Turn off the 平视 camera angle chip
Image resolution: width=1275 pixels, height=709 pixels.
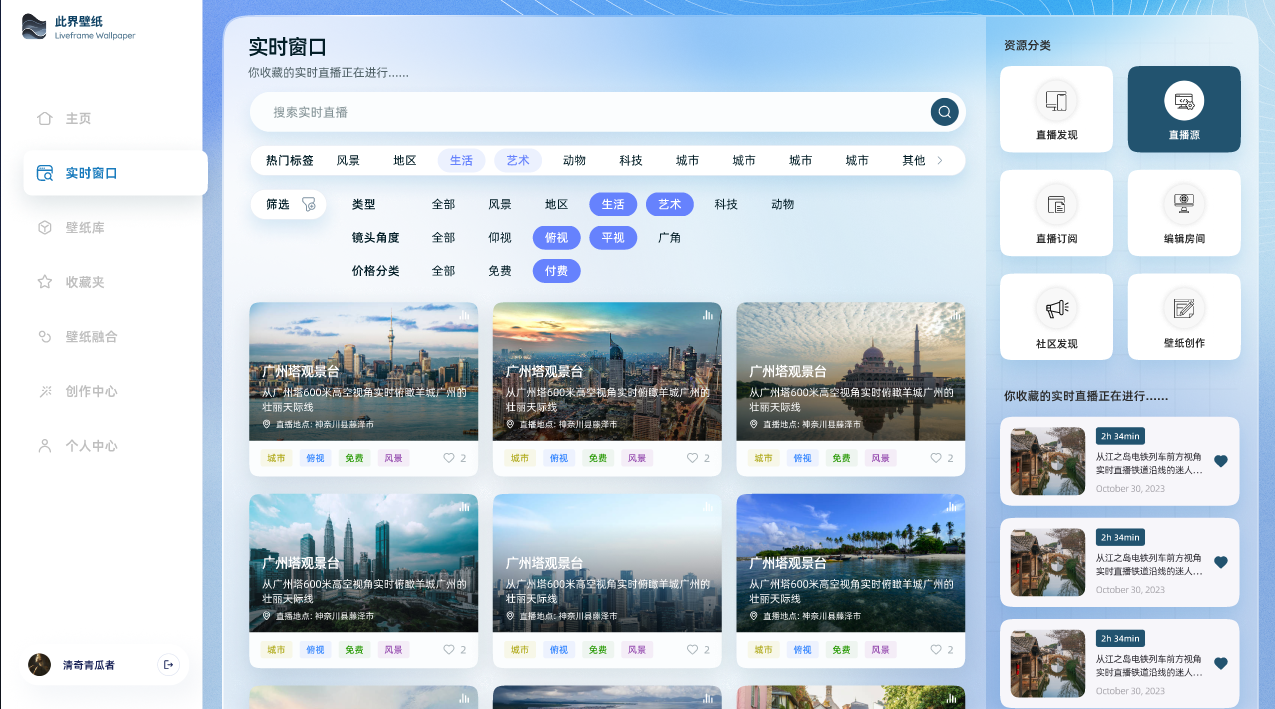click(613, 238)
